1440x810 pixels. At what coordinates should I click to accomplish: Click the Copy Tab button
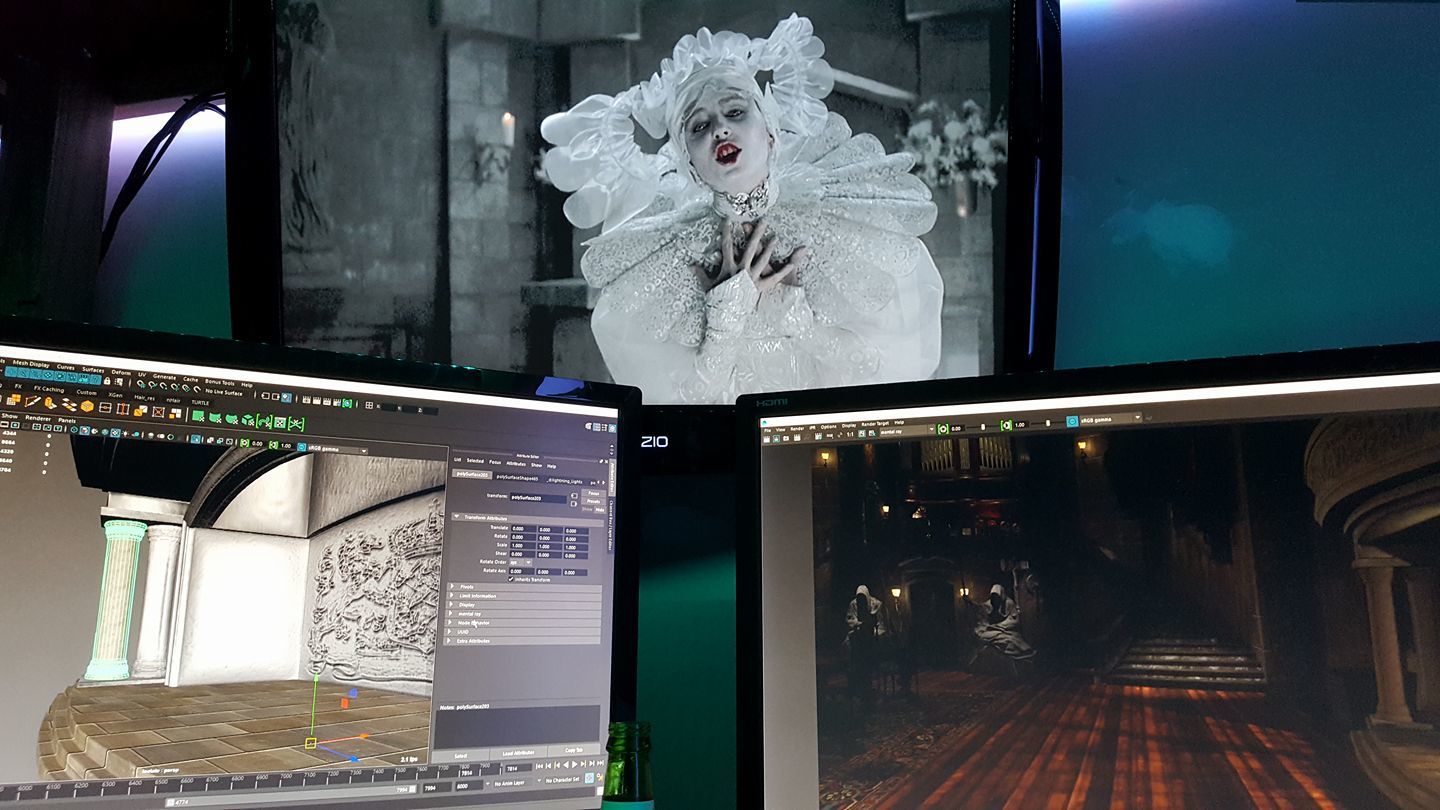pyautogui.click(x=574, y=749)
